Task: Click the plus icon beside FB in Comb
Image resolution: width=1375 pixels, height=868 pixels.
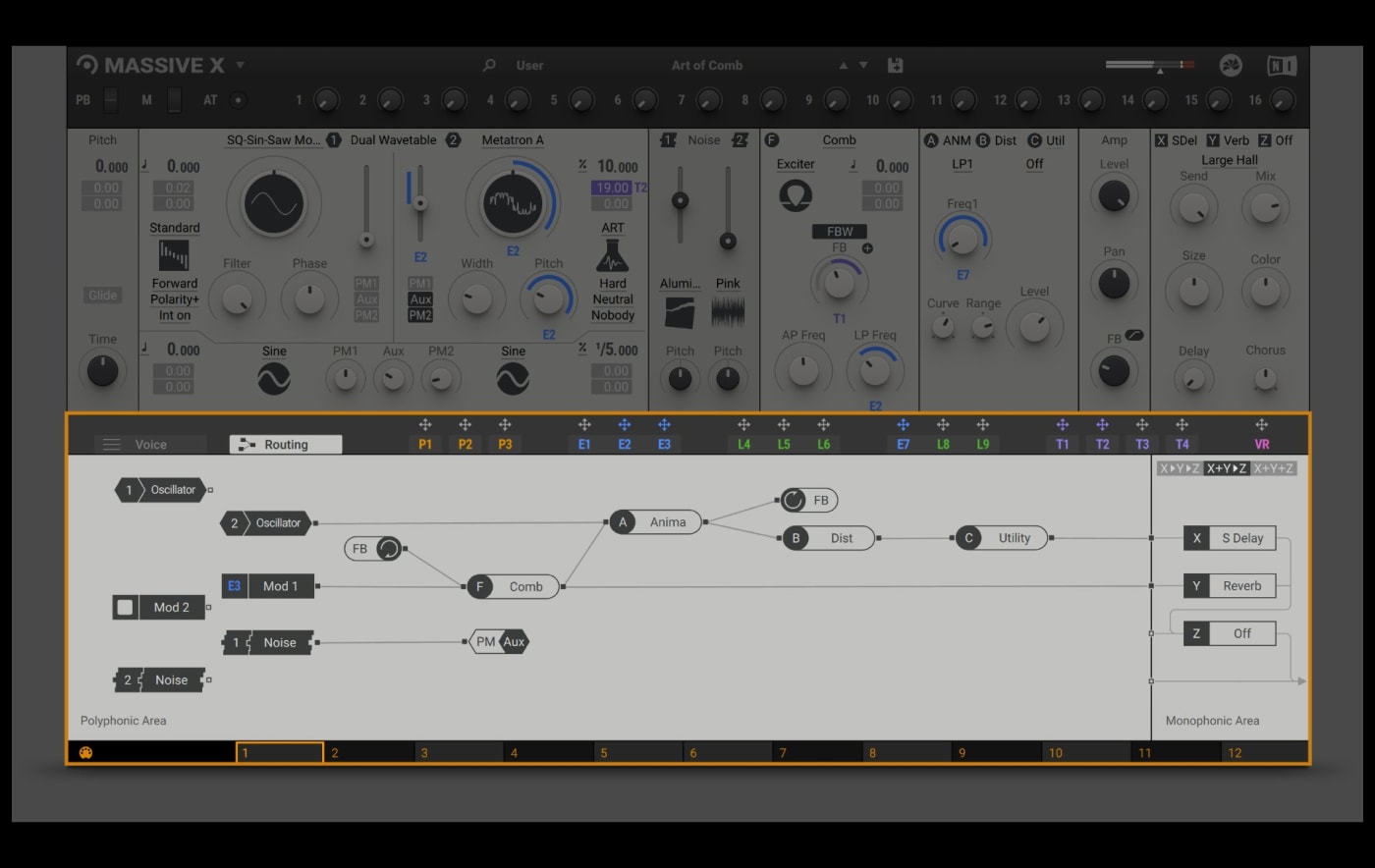Action: (867, 248)
